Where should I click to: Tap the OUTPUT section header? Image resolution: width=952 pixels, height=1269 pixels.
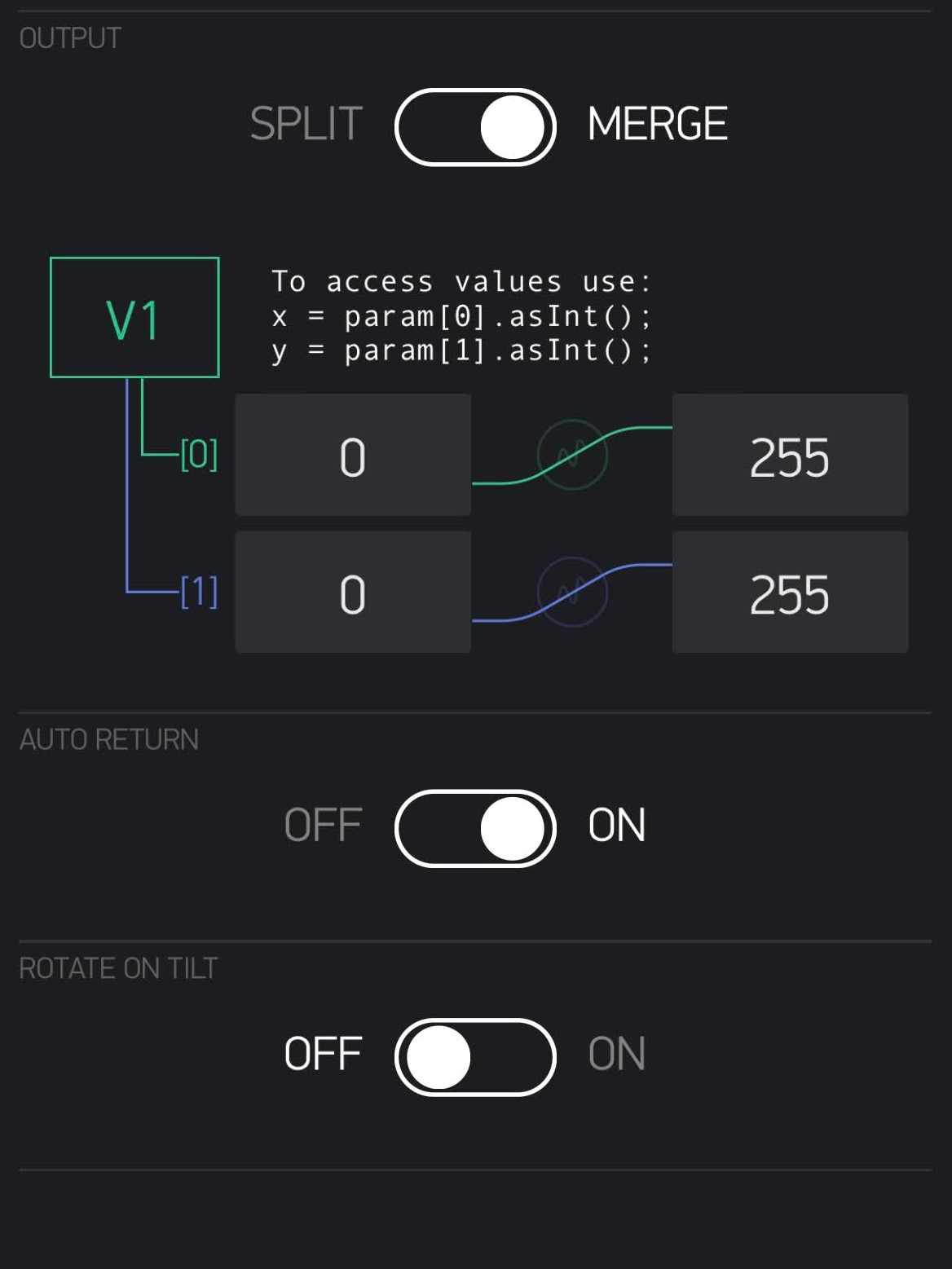[70, 38]
